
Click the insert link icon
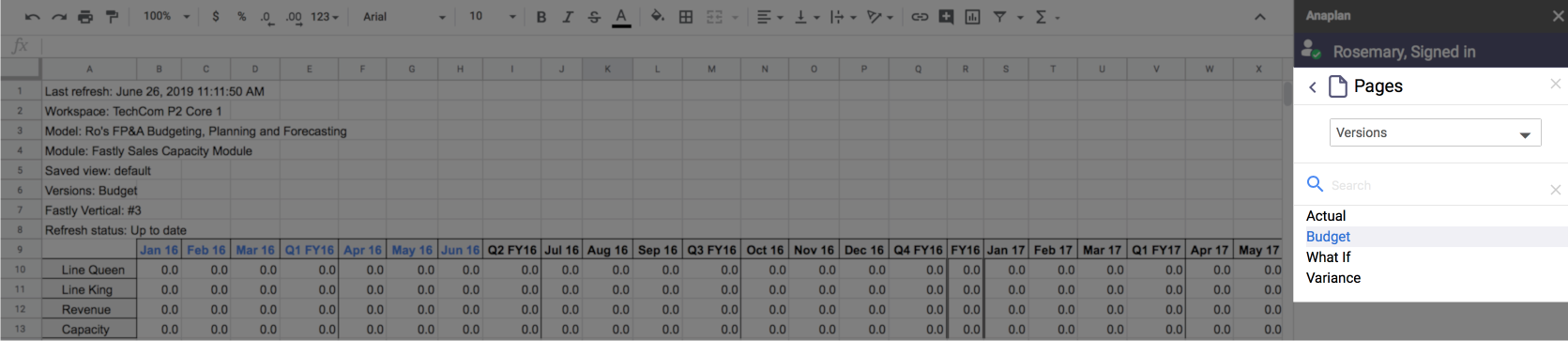tap(920, 17)
